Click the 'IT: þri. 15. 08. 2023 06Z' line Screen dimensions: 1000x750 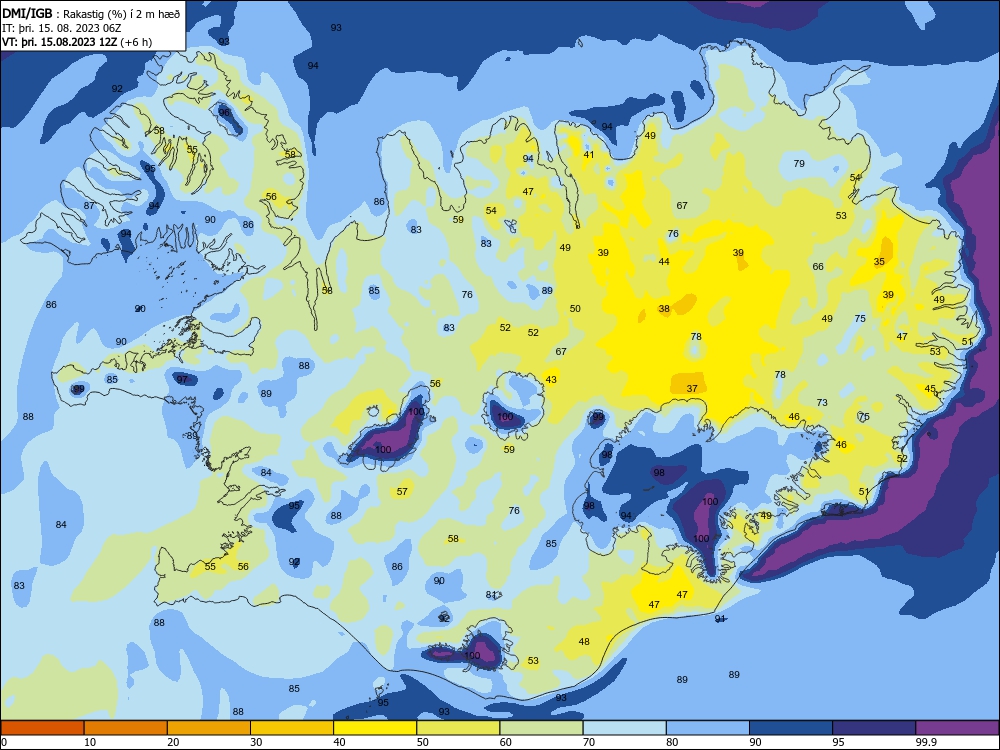(61, 28)
